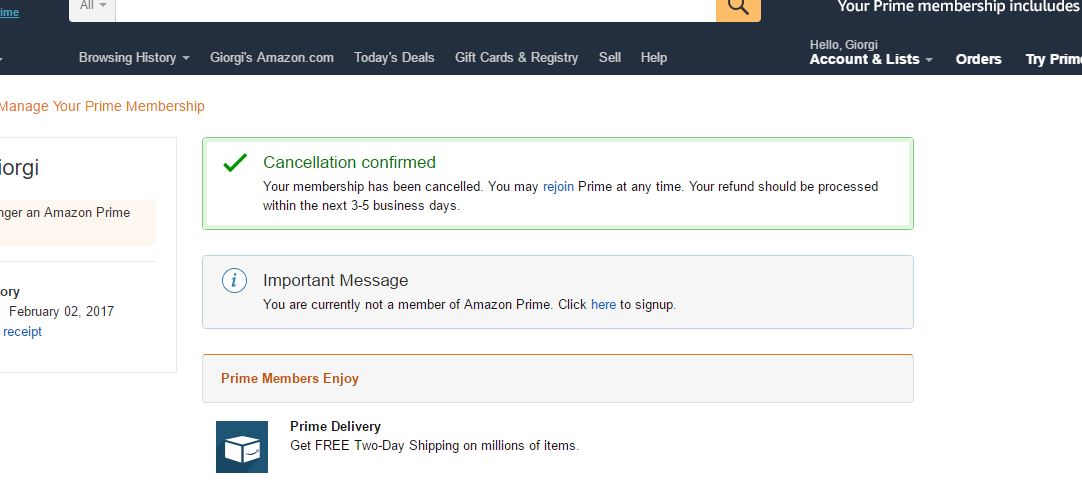Open the Help page
This screenshot has height=501, width=1082.
coord(653,58)
